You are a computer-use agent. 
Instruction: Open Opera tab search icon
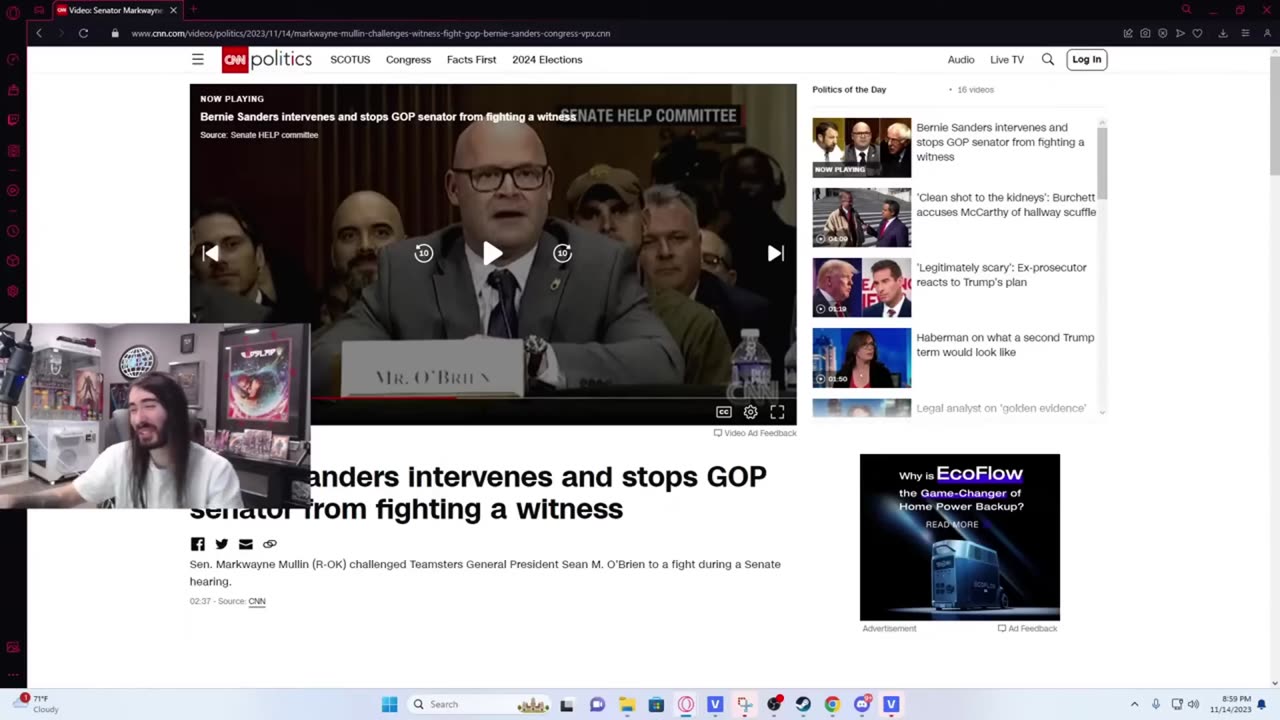(1186, 10)
